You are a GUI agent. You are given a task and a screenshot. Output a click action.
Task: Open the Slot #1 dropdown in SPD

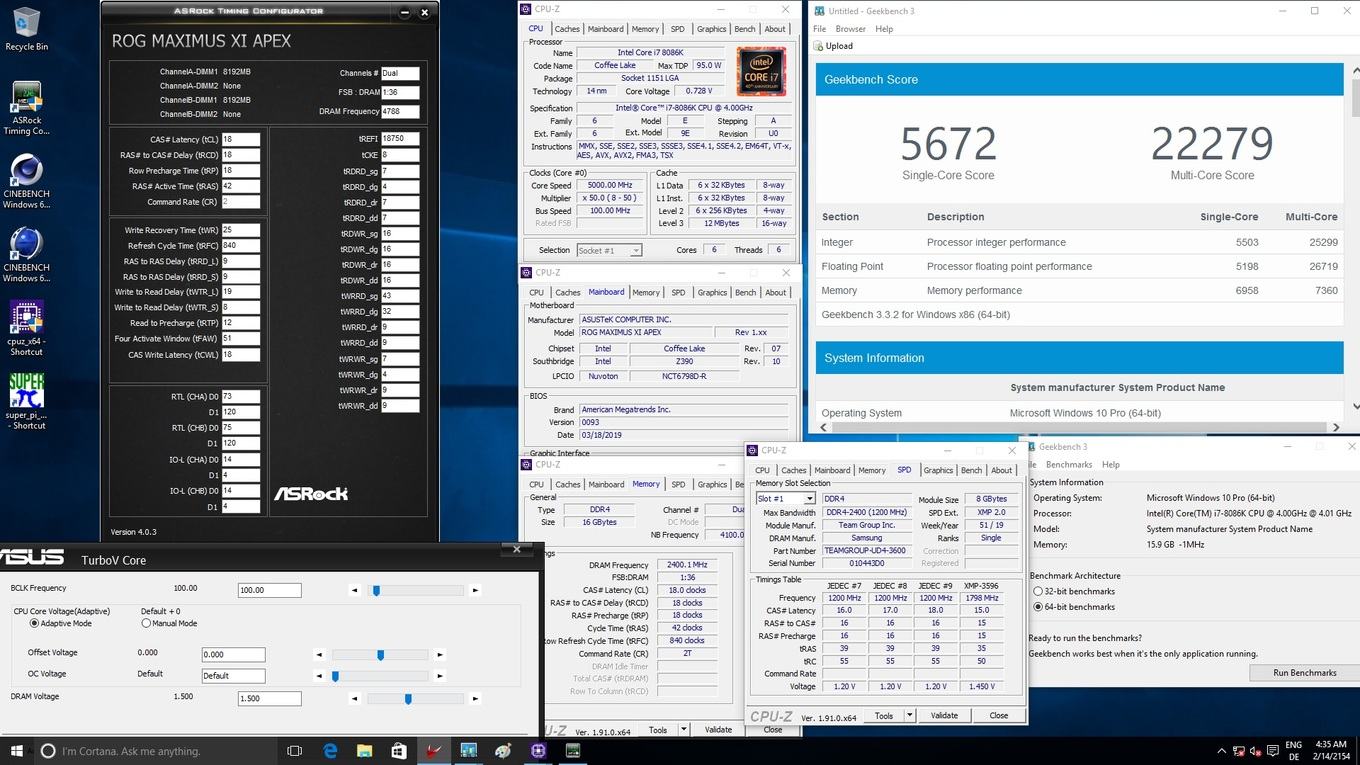point(785,498)
